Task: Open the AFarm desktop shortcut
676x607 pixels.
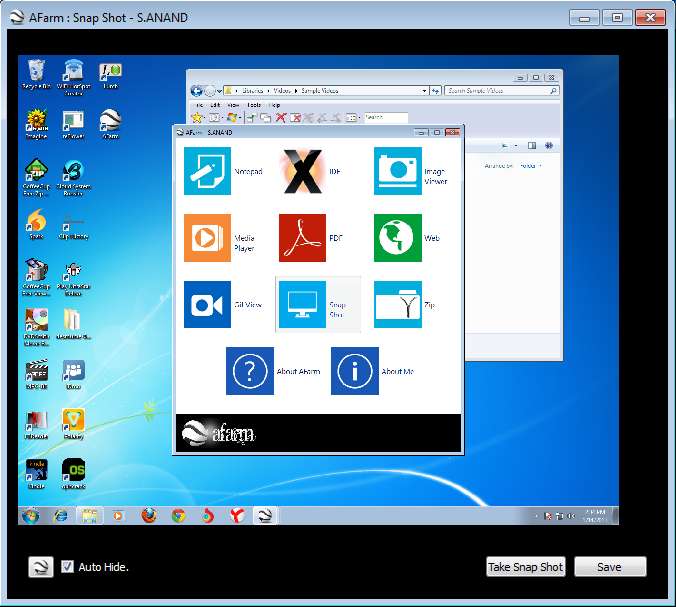Action: [110, 124]
